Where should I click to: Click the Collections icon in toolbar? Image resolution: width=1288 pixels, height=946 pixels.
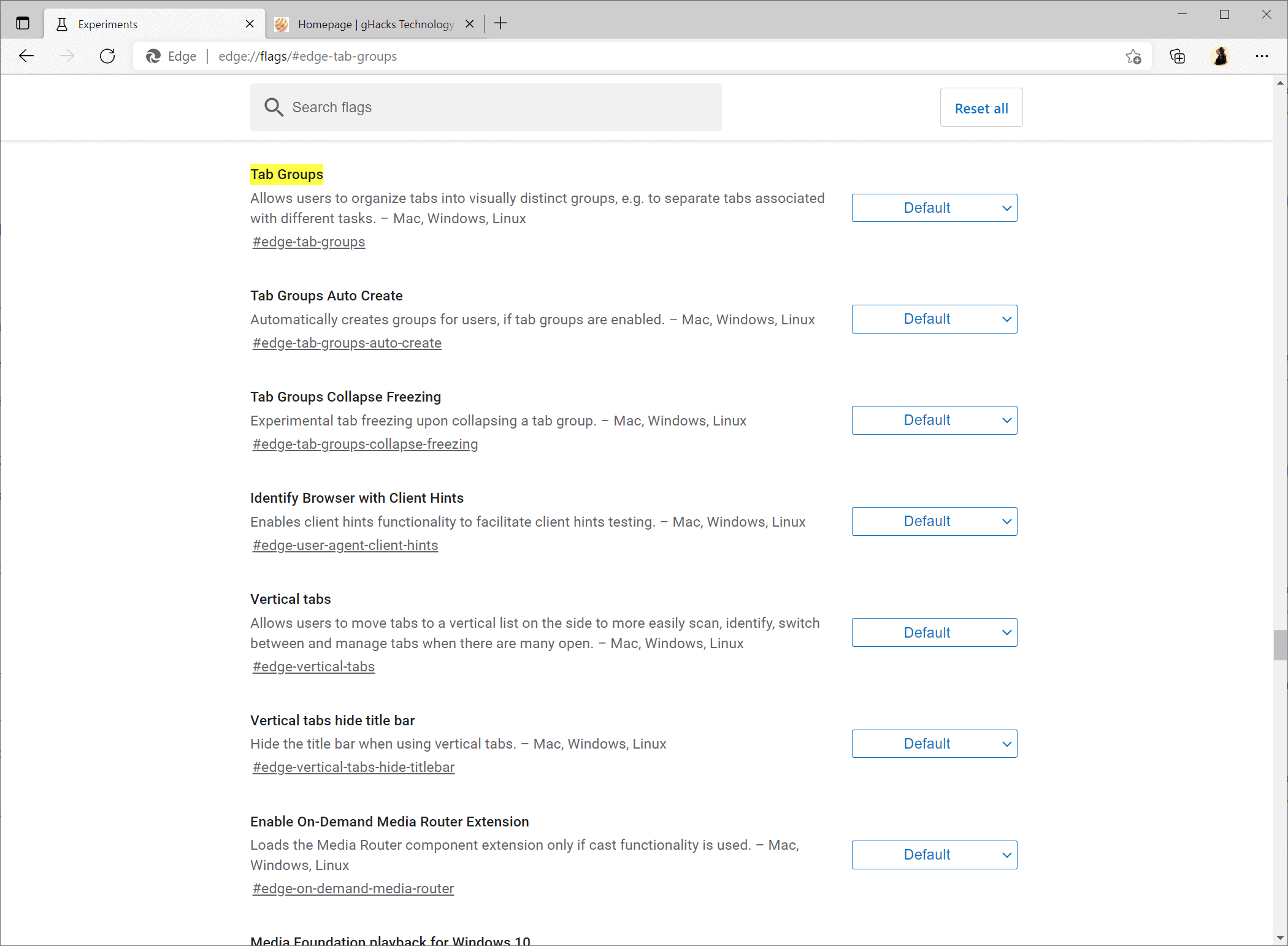click(x=1178, y=56)
